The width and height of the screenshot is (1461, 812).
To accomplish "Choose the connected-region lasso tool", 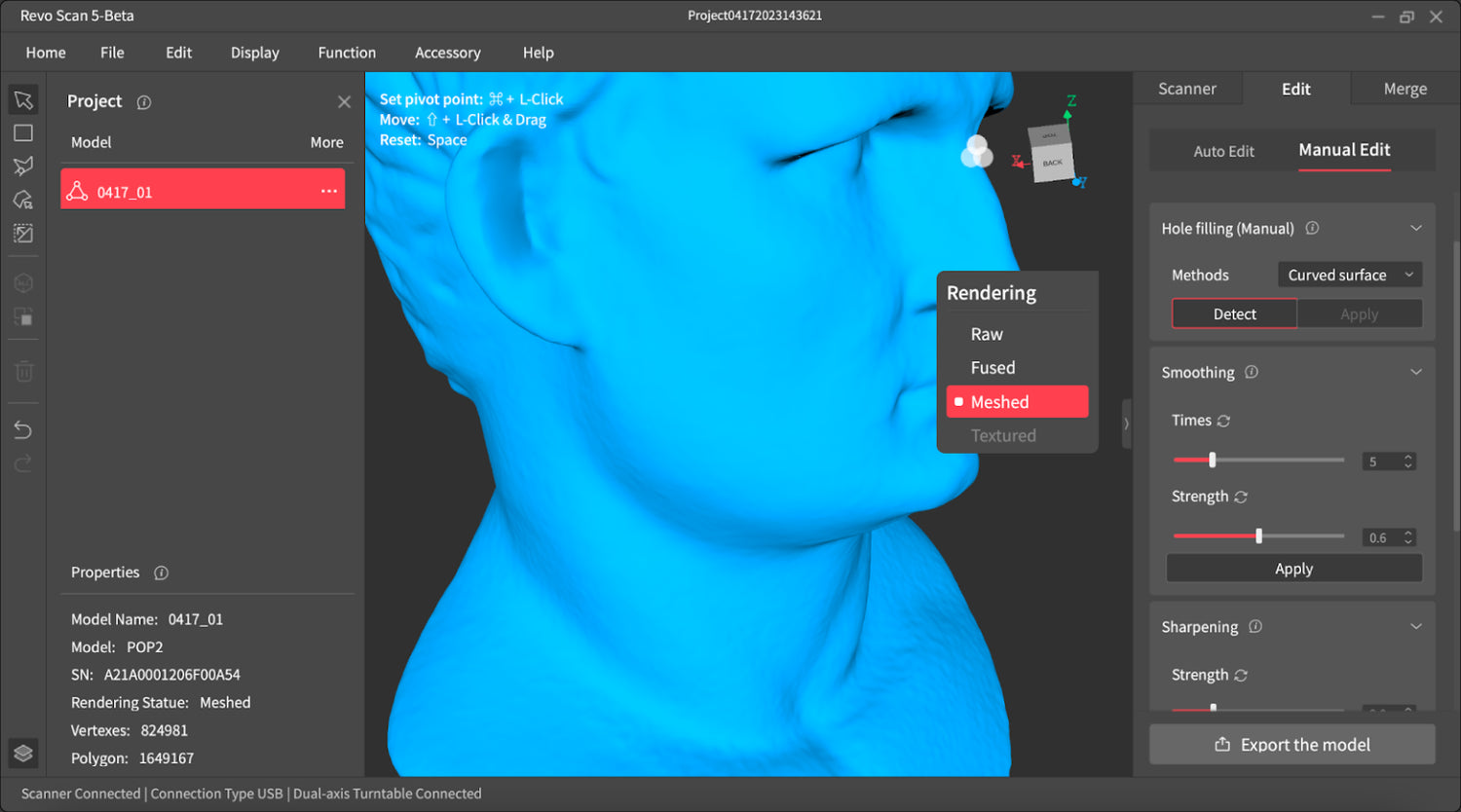I will 22,199.
